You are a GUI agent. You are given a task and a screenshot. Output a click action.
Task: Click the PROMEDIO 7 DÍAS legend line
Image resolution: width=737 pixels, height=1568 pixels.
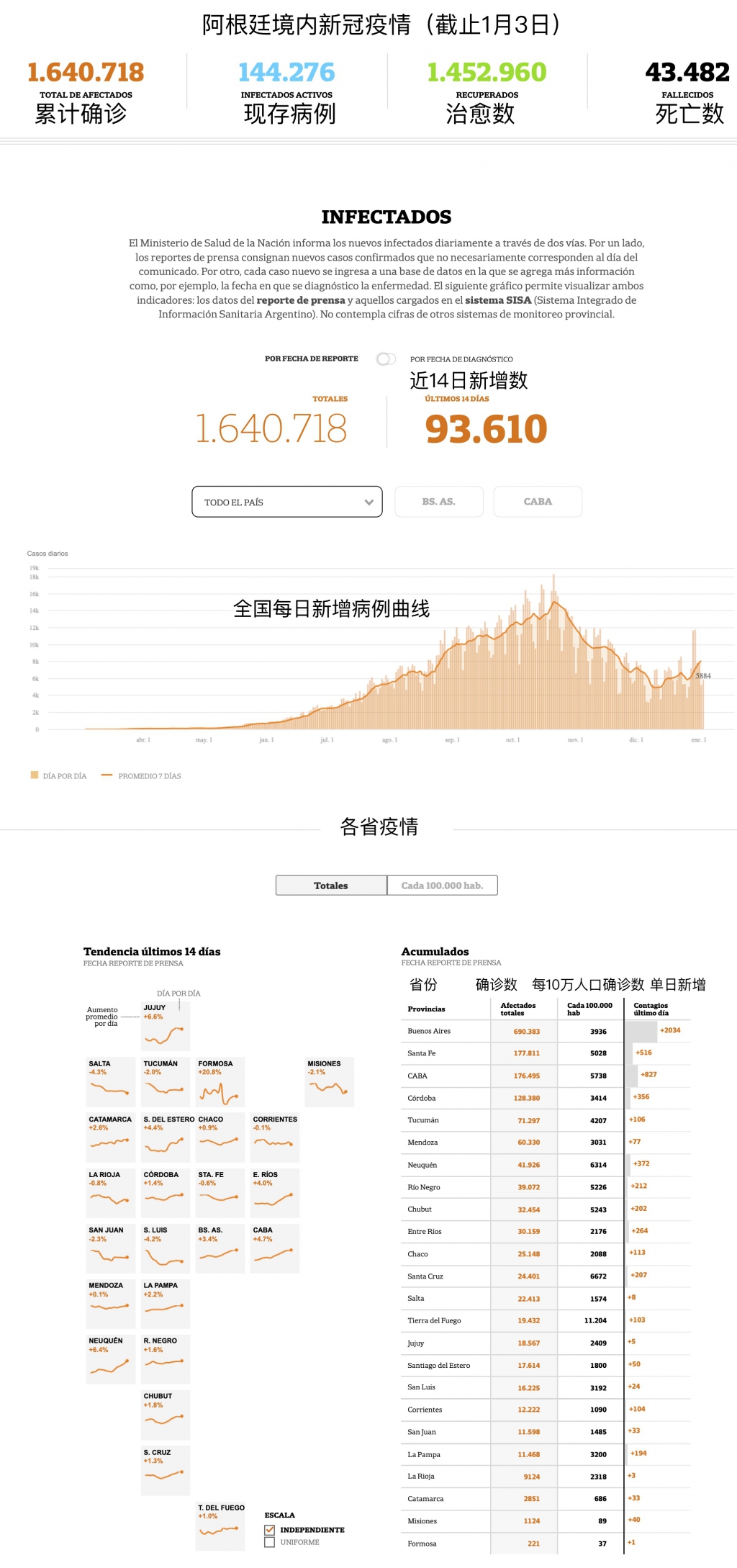107,775
